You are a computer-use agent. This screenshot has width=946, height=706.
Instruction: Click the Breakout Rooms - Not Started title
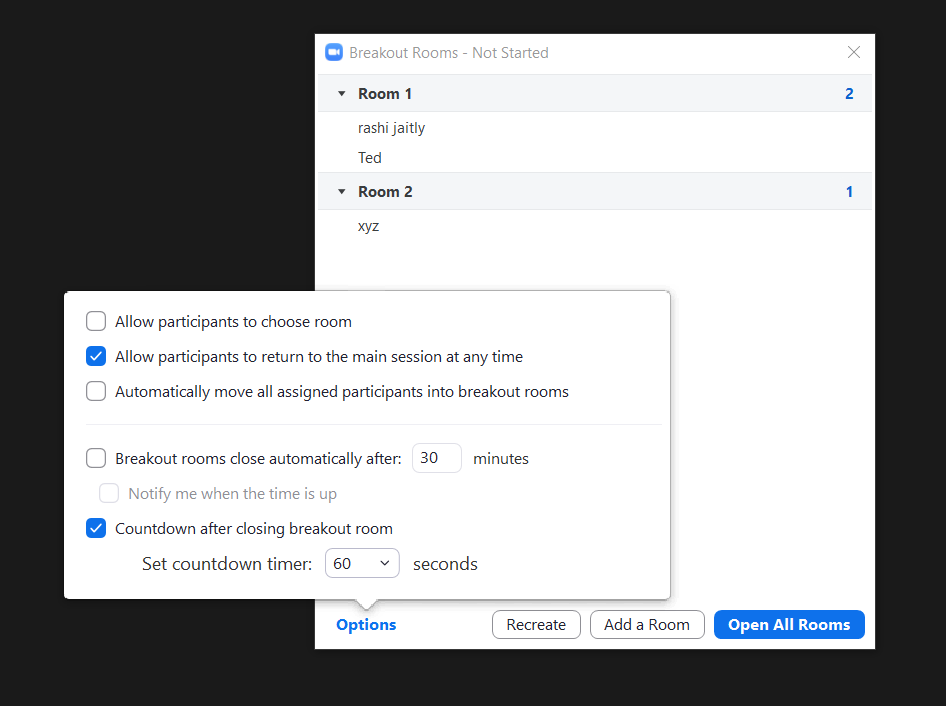(449, 52)
